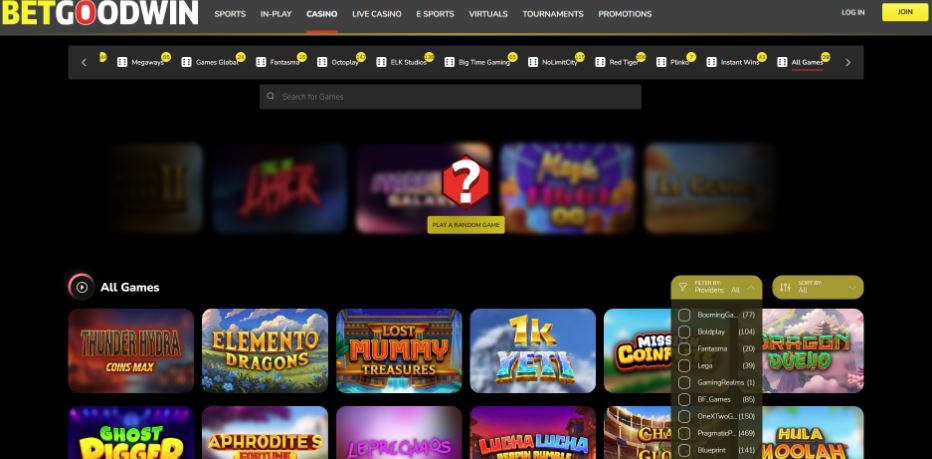
Task: Open the Thunder Hydra Coins Max game
Action: pos(131,351)
